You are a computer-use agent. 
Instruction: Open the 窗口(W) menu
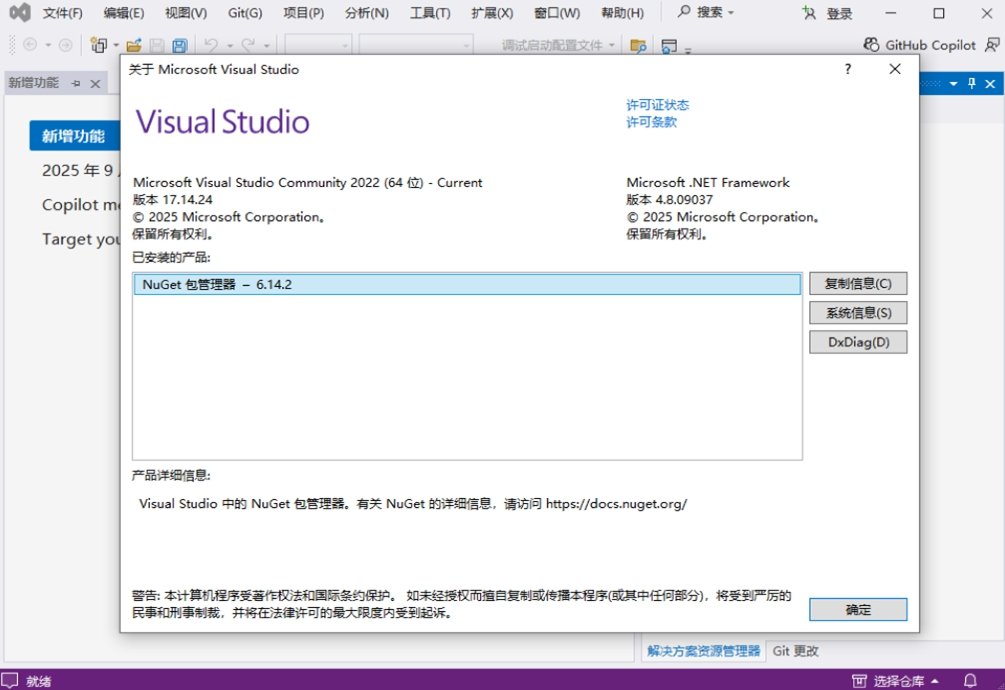click(557, 13)
